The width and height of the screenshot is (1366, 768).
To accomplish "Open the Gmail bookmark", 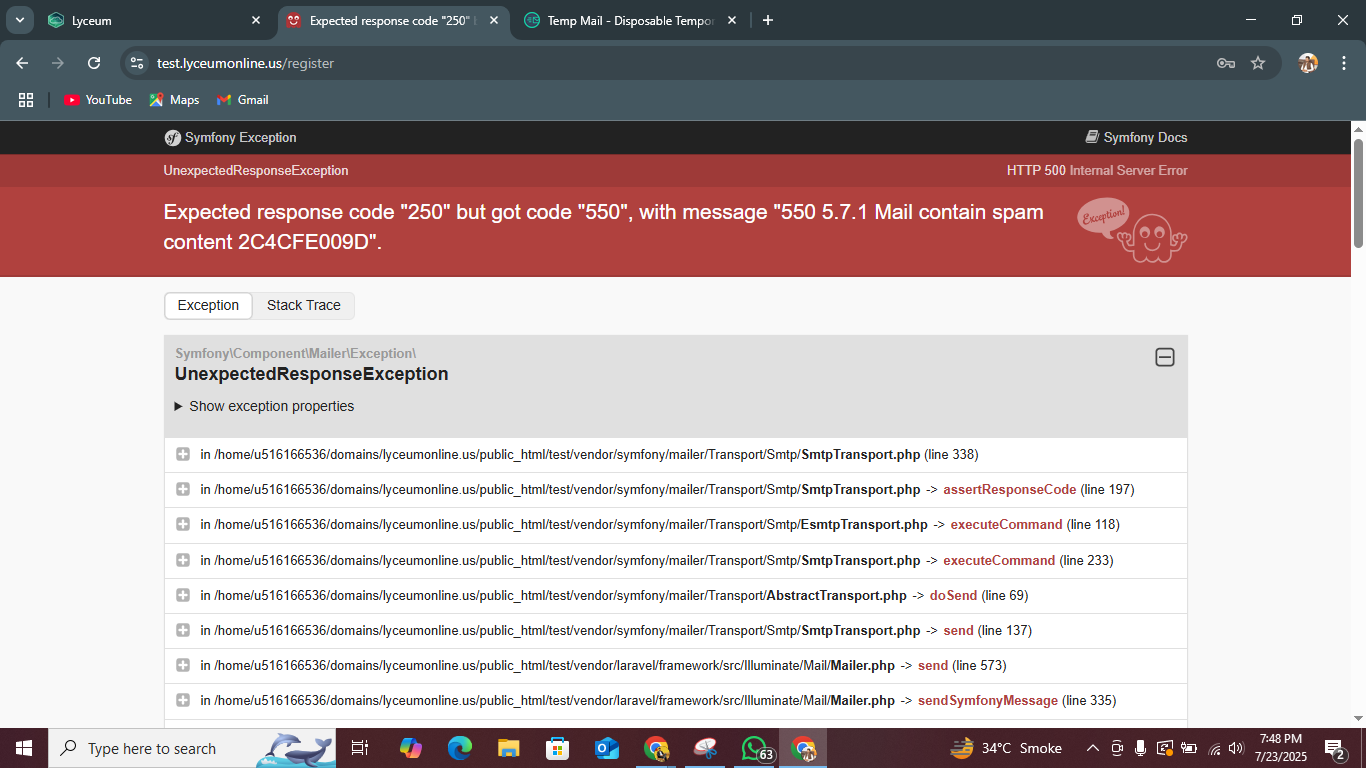I will (x=243, y=100).
